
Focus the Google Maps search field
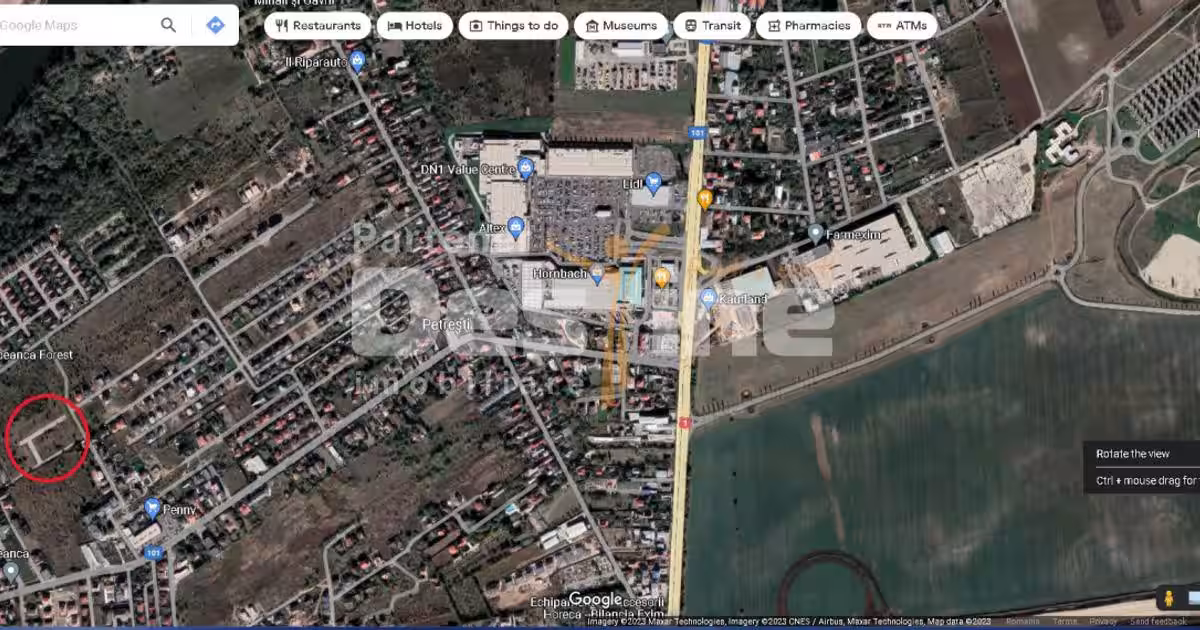pyautogui.click(x=75, y=25)
